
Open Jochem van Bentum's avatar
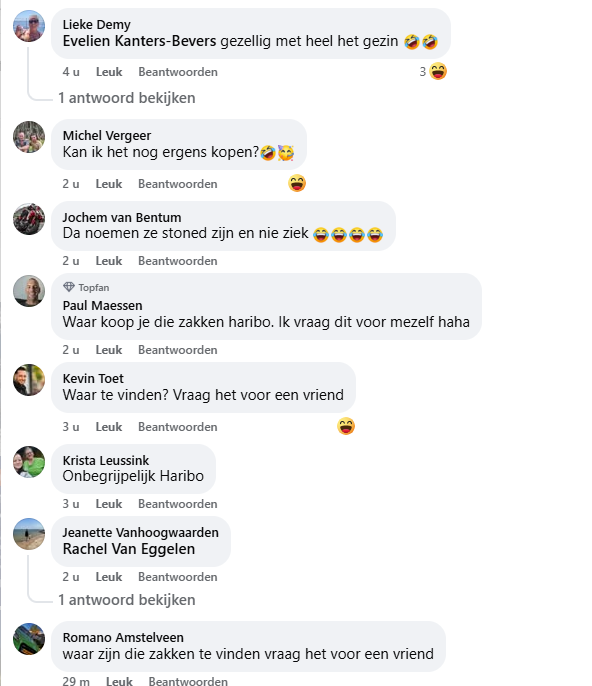29,219
